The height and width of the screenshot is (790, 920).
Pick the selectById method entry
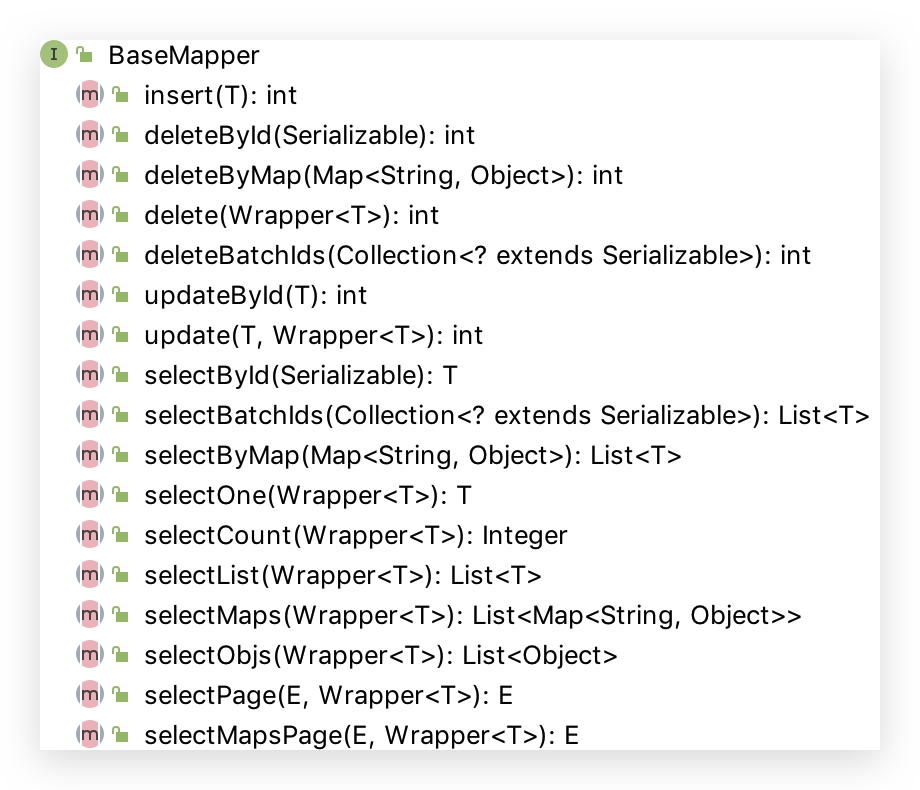coord(300,375)
